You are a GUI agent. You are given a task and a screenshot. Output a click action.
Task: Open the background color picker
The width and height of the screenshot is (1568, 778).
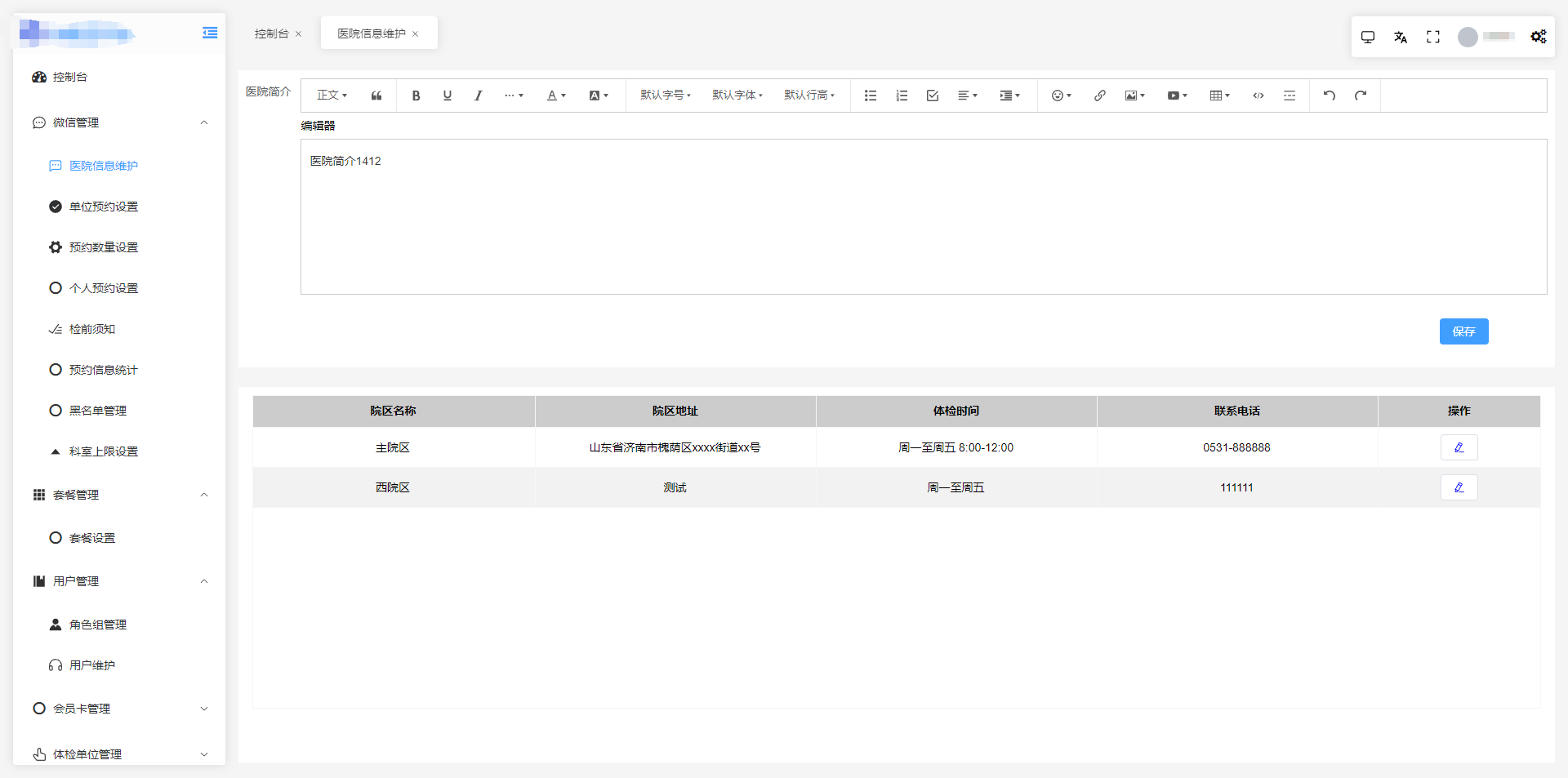599,96
